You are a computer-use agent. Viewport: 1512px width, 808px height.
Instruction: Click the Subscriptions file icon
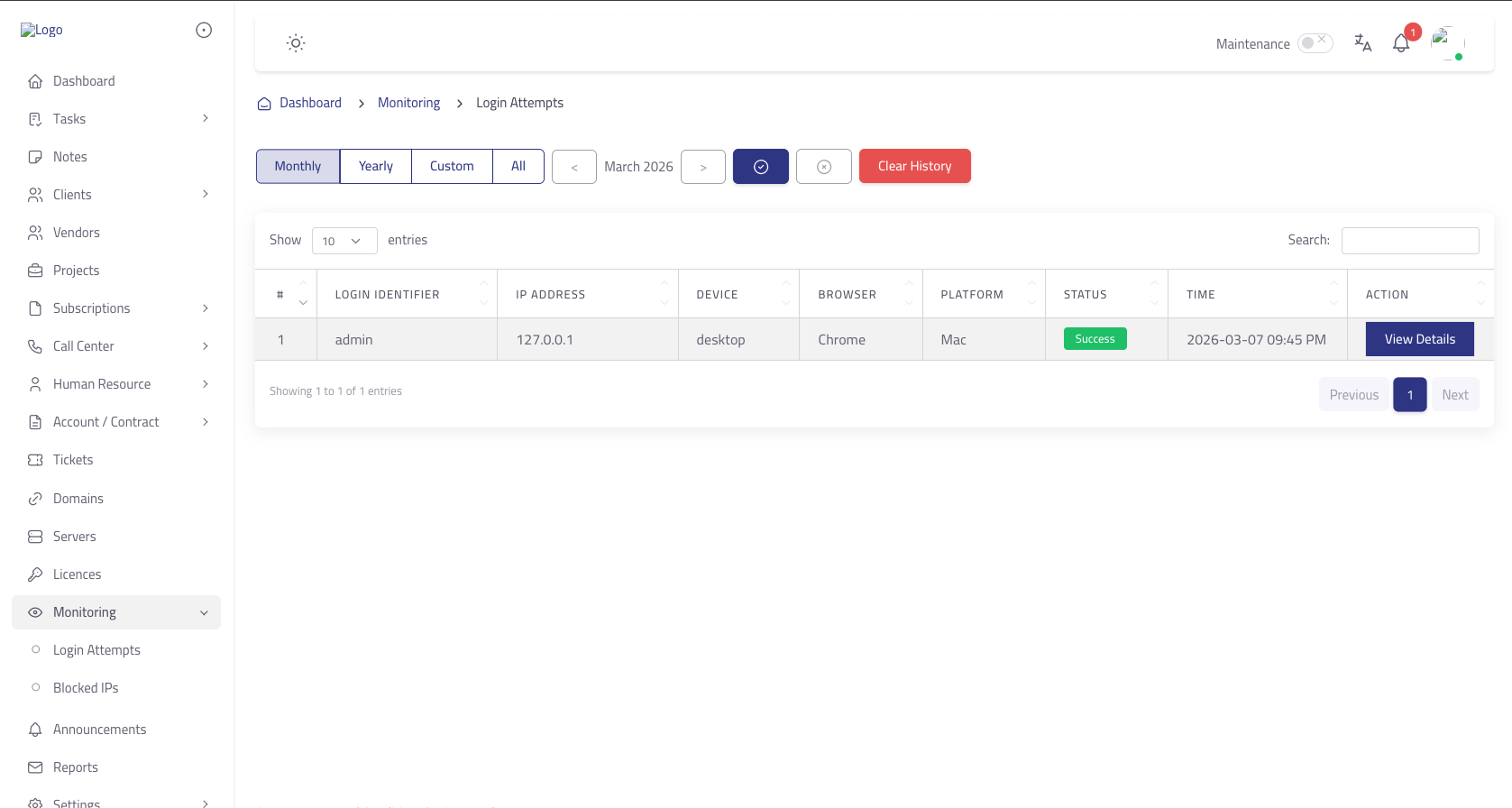click(35, 308)
